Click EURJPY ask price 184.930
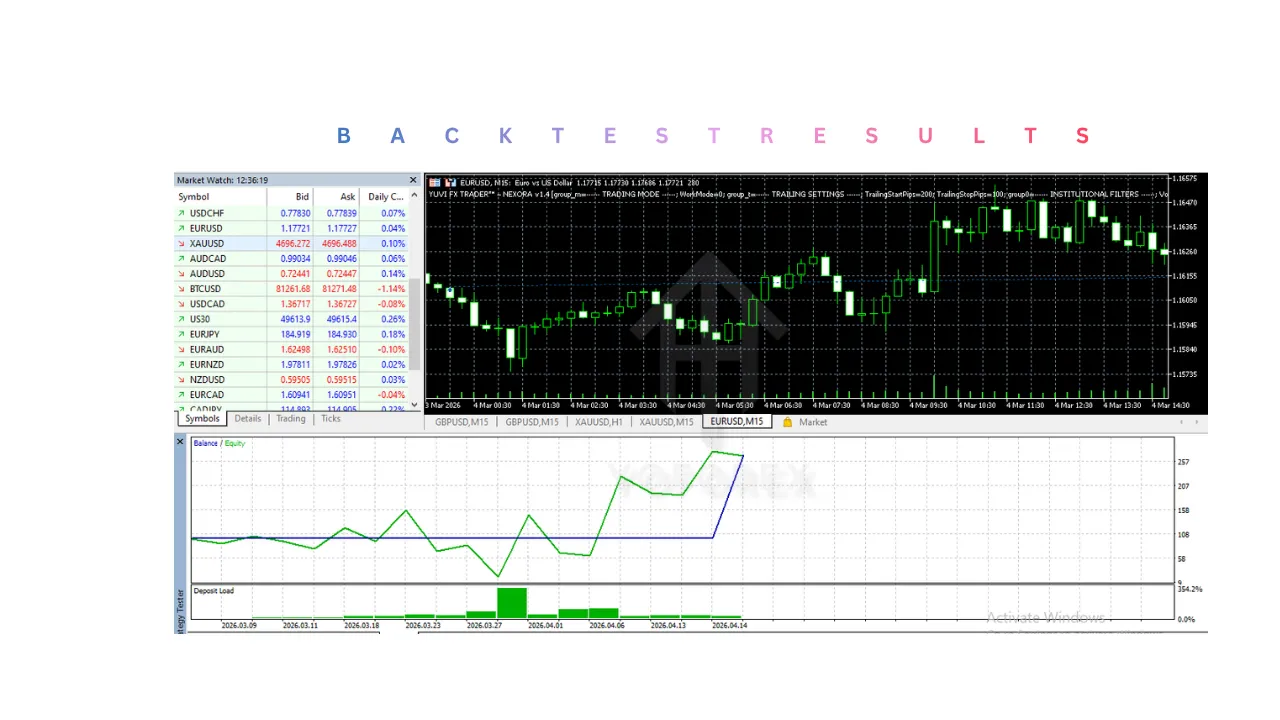The height and width of the screenshot is (720, 1280). [341, 334]
